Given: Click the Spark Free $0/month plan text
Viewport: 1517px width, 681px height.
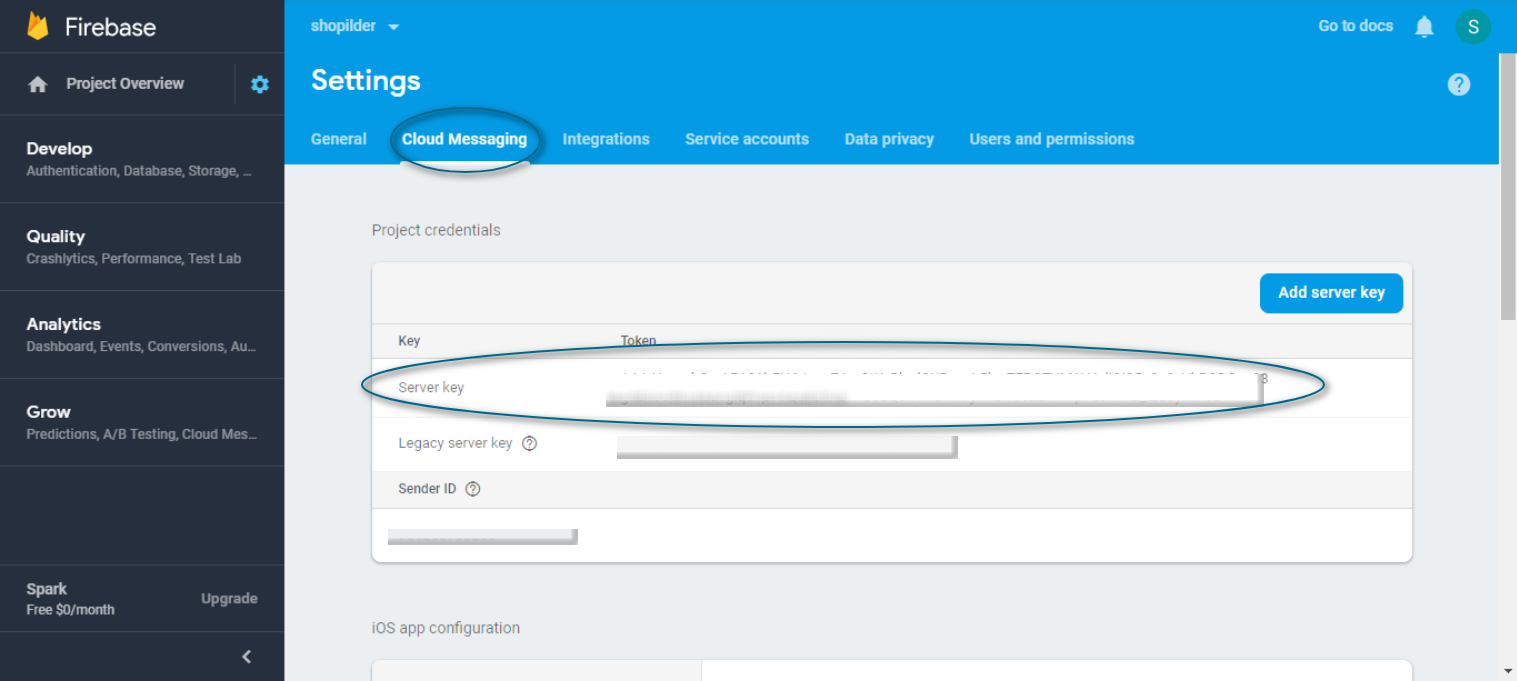Looking at the screenshot, I should (x=71, y=599).
